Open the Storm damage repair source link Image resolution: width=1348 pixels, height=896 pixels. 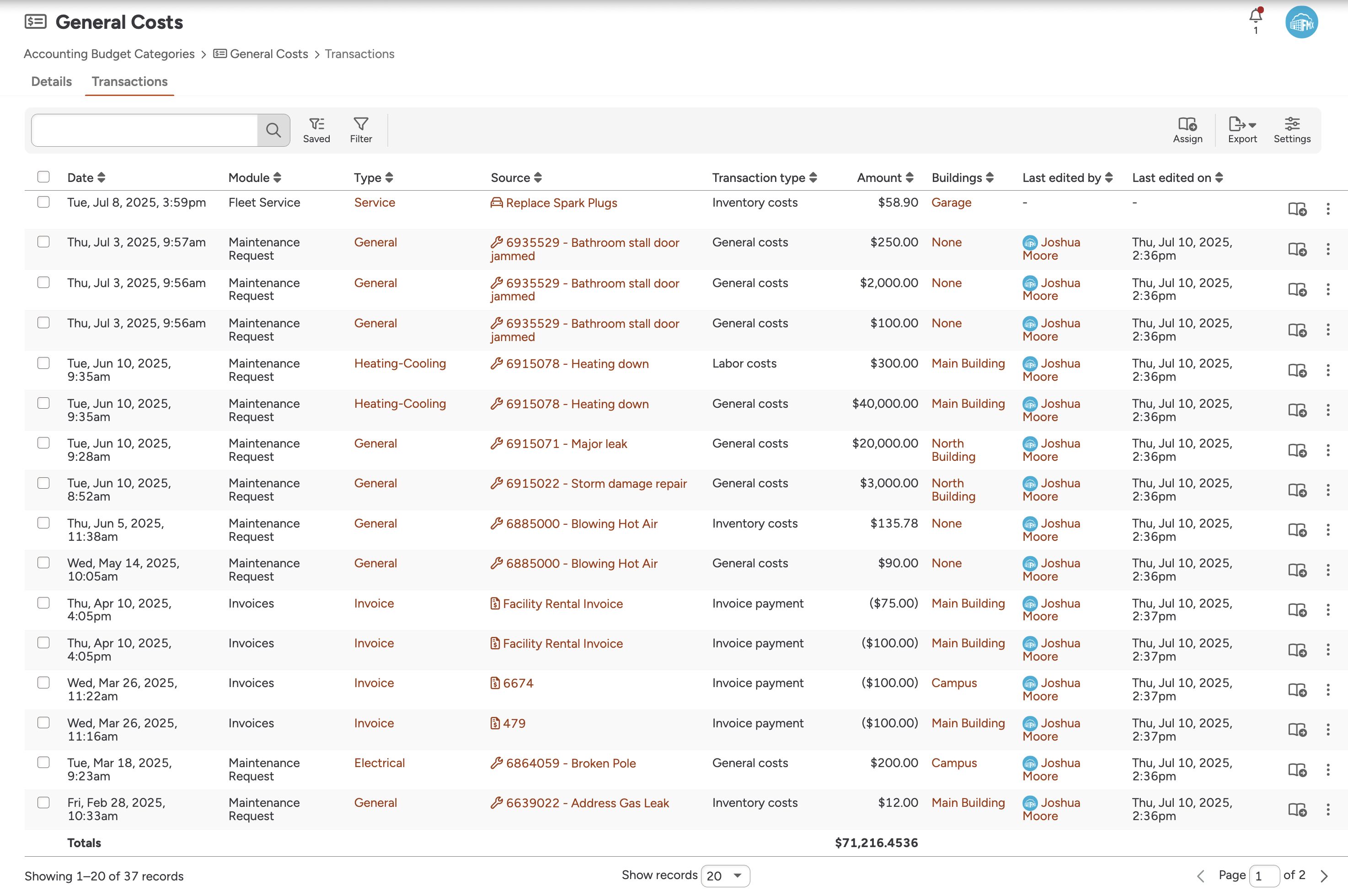point(596,484)
